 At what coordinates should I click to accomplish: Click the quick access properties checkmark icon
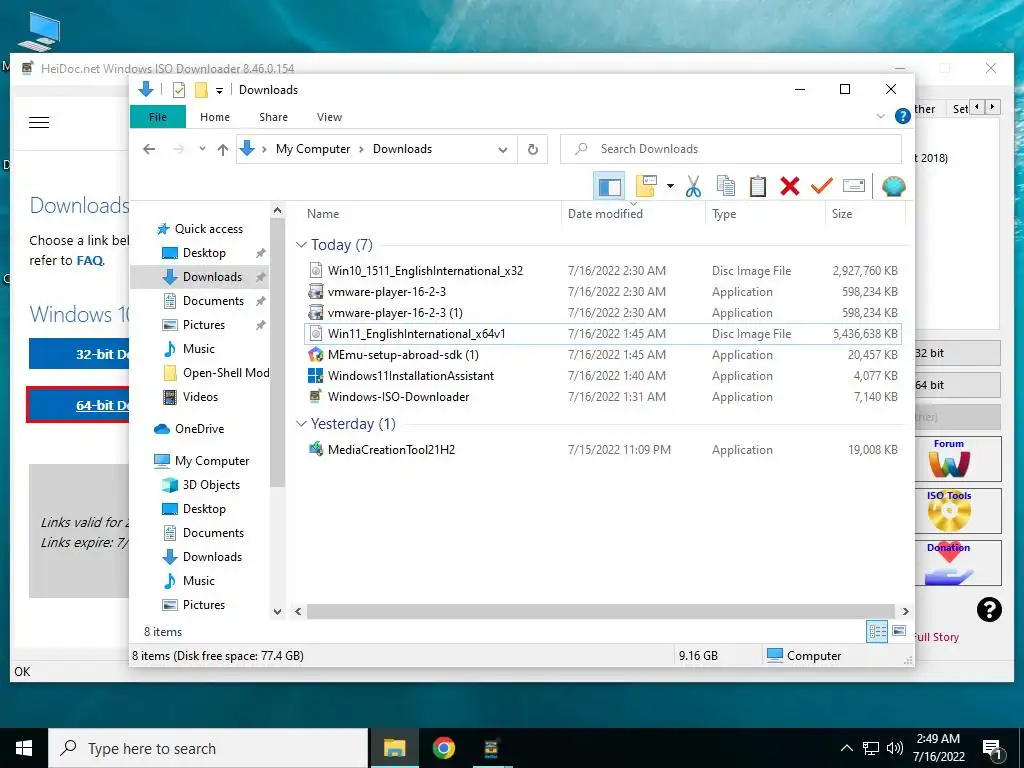tap(178, 90)
